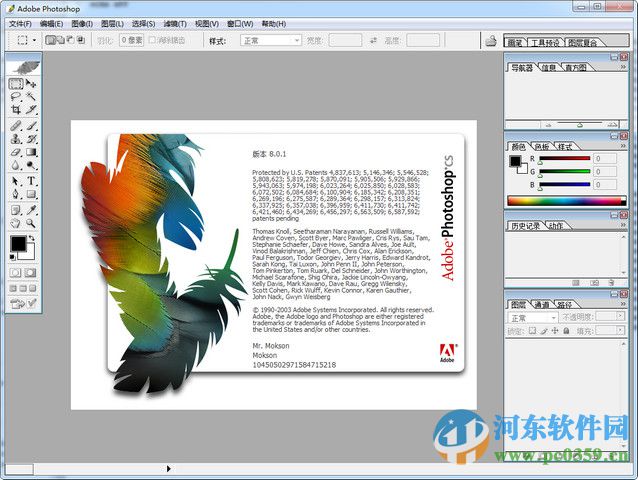
Task: Switch to the Histogram (直方图) tab
Action: click(x=575, y=68)
